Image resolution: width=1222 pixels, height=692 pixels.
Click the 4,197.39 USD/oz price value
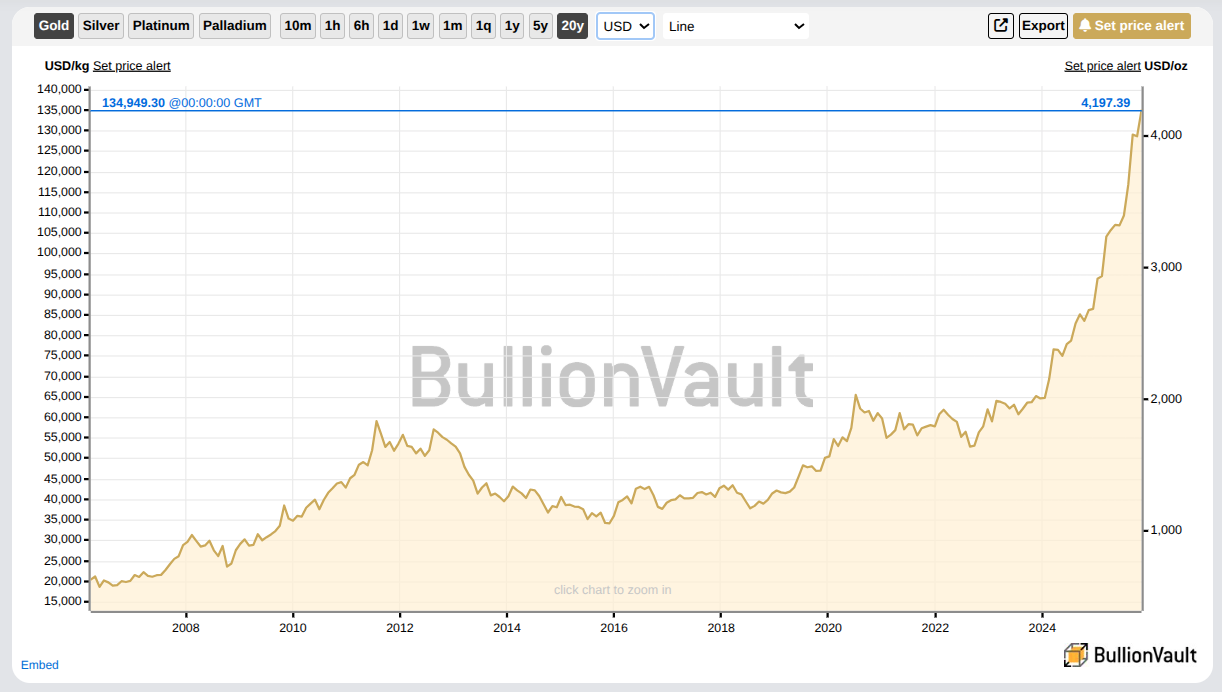coord(1105,103)
